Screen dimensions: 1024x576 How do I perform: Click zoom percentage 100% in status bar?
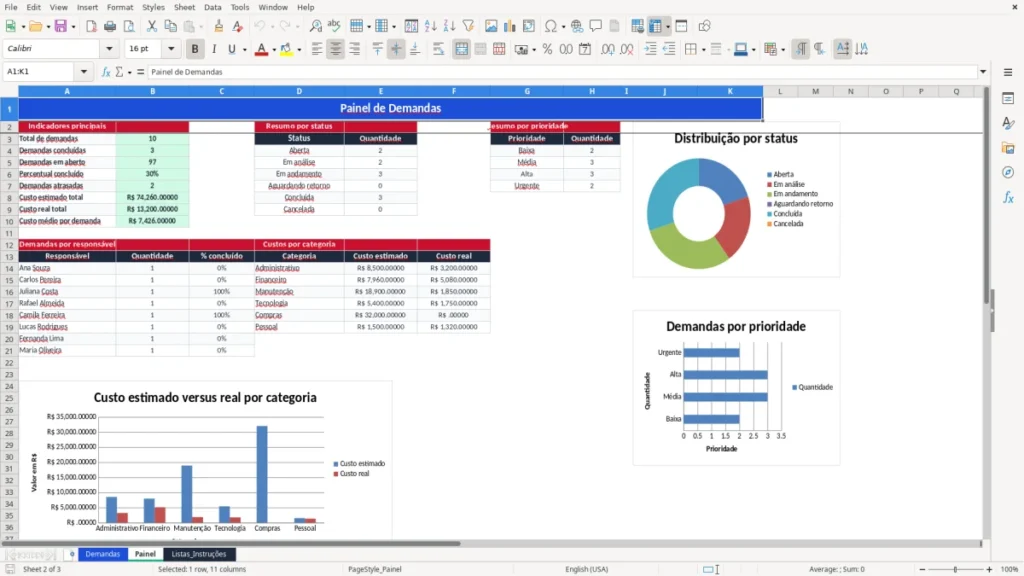tap(1010, 569)
